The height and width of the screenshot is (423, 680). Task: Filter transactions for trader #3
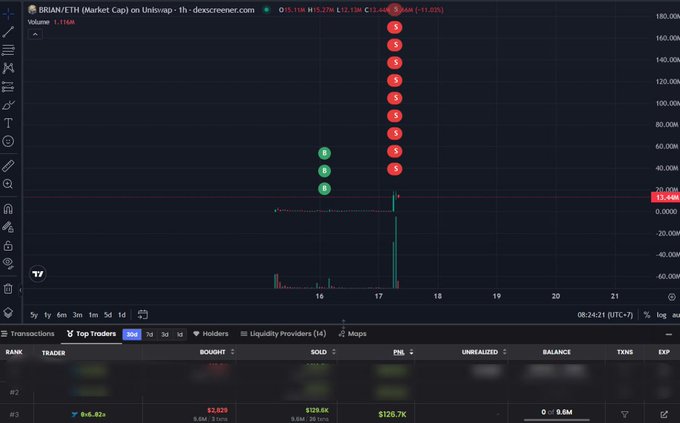624,414
